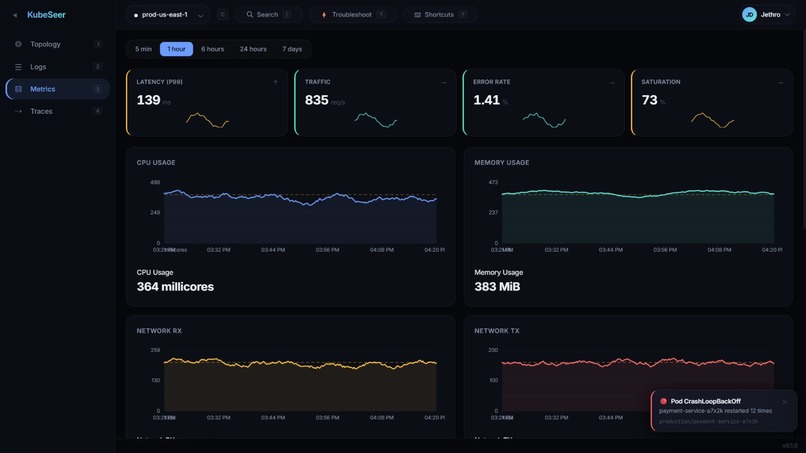806x453 pixels.
Task: Click the 1.41 % error rate value
Action: (x=490, y=100)
